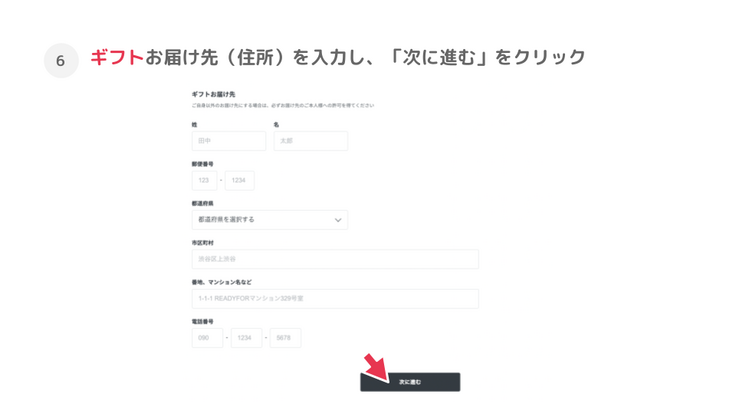Viewport: 736px width, 414px height.
Task: Focus the 名 field with placeholder 太郎
Action: [311, 141]
